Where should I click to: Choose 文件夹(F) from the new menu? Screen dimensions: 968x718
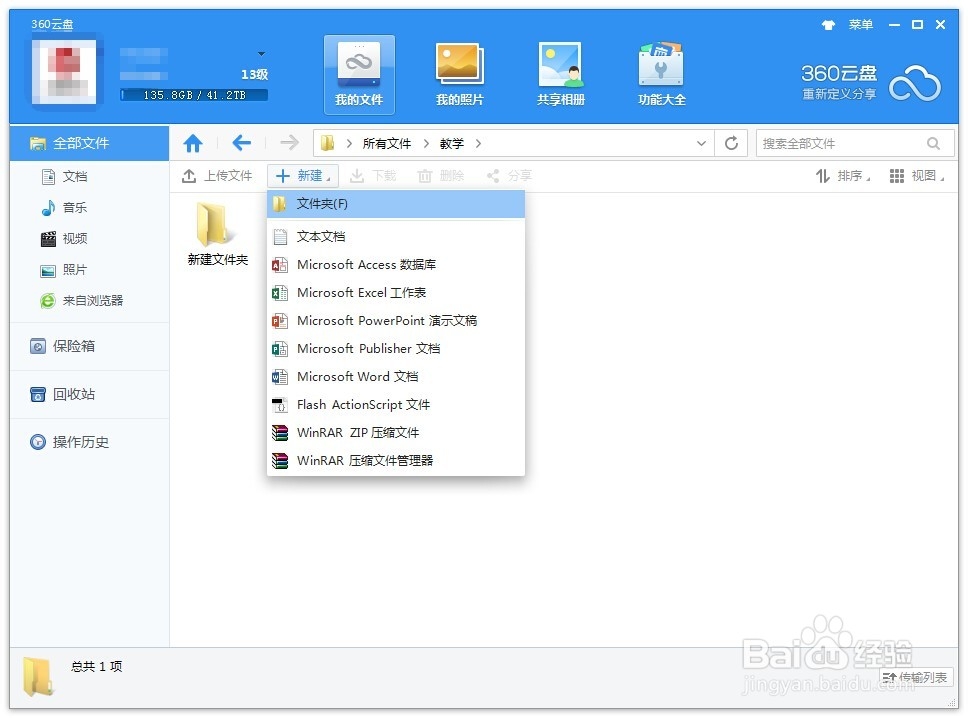(x=396, y=204)
